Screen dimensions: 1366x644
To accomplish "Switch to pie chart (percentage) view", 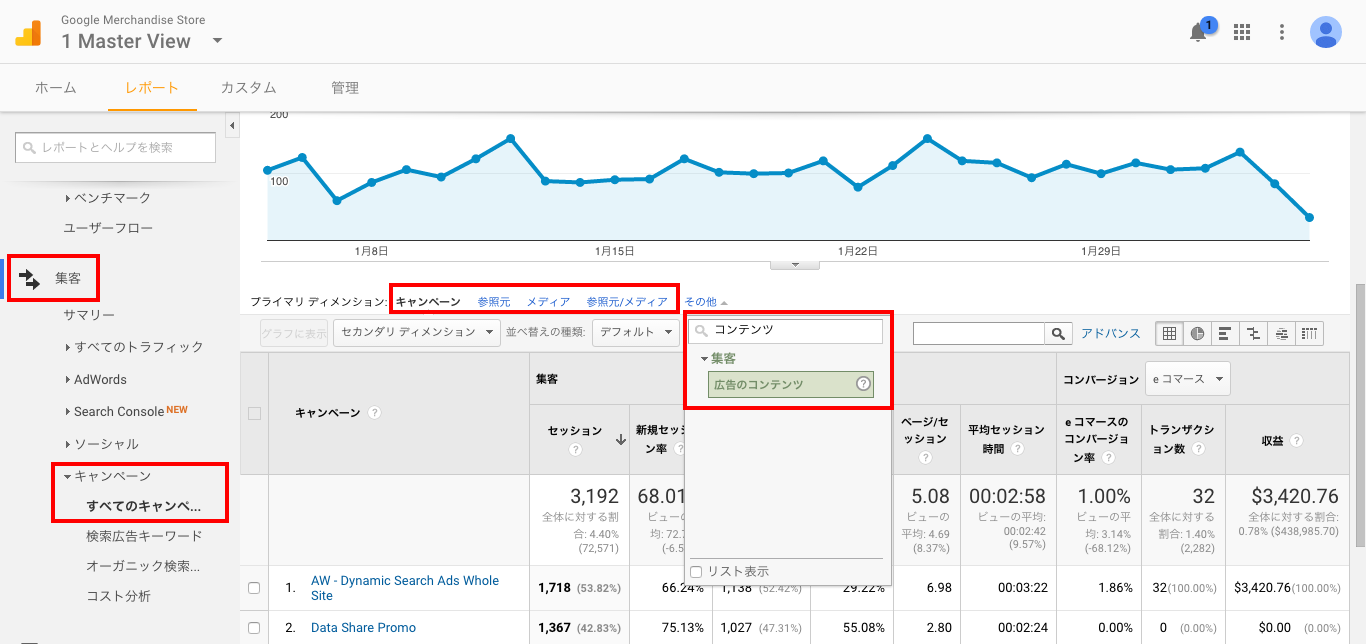I will (1197, 333).
